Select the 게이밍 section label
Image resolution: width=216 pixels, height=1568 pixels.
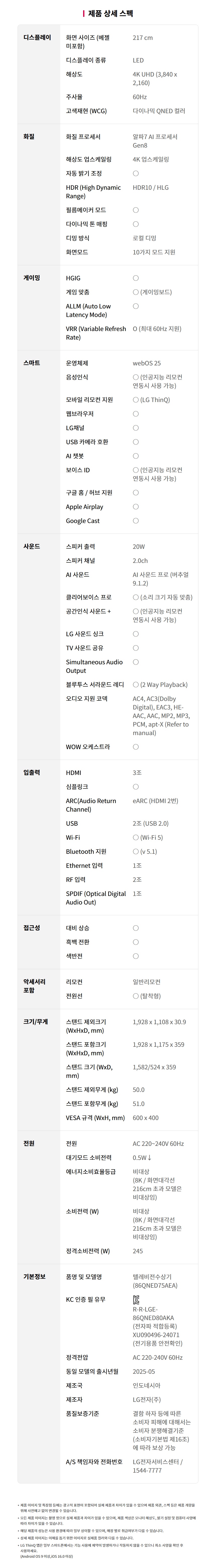coord(32,278)
